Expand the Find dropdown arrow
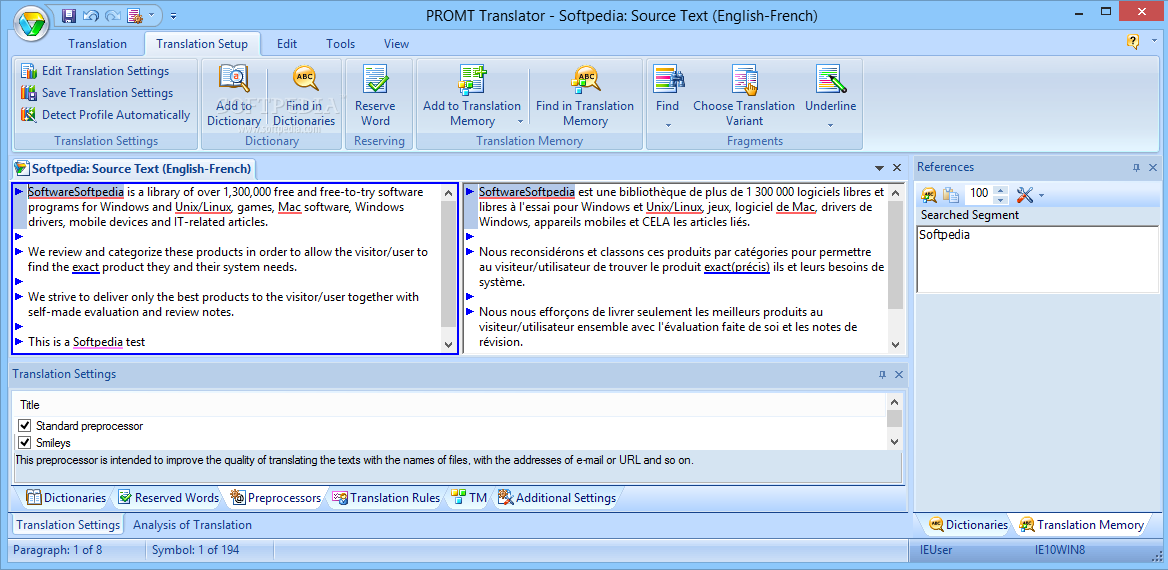Viewport: 1168px width, 570px height. (x=667, y=125)
